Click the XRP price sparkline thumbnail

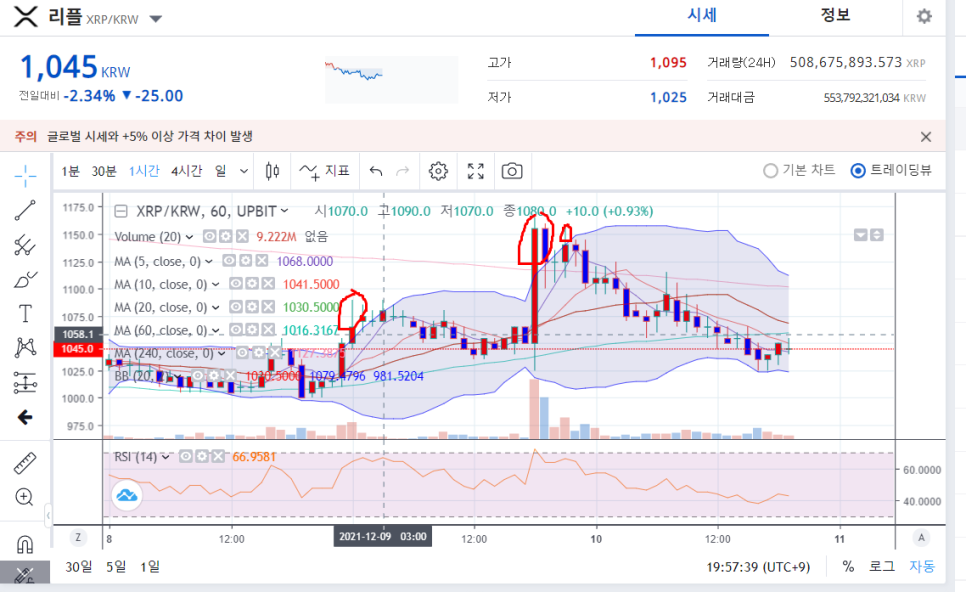[391, 80]
